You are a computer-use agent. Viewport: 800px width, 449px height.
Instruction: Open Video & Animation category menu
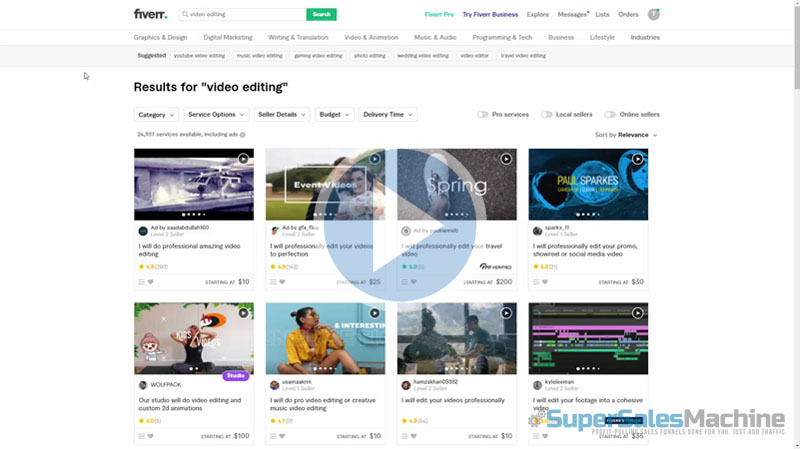(371, 37)
